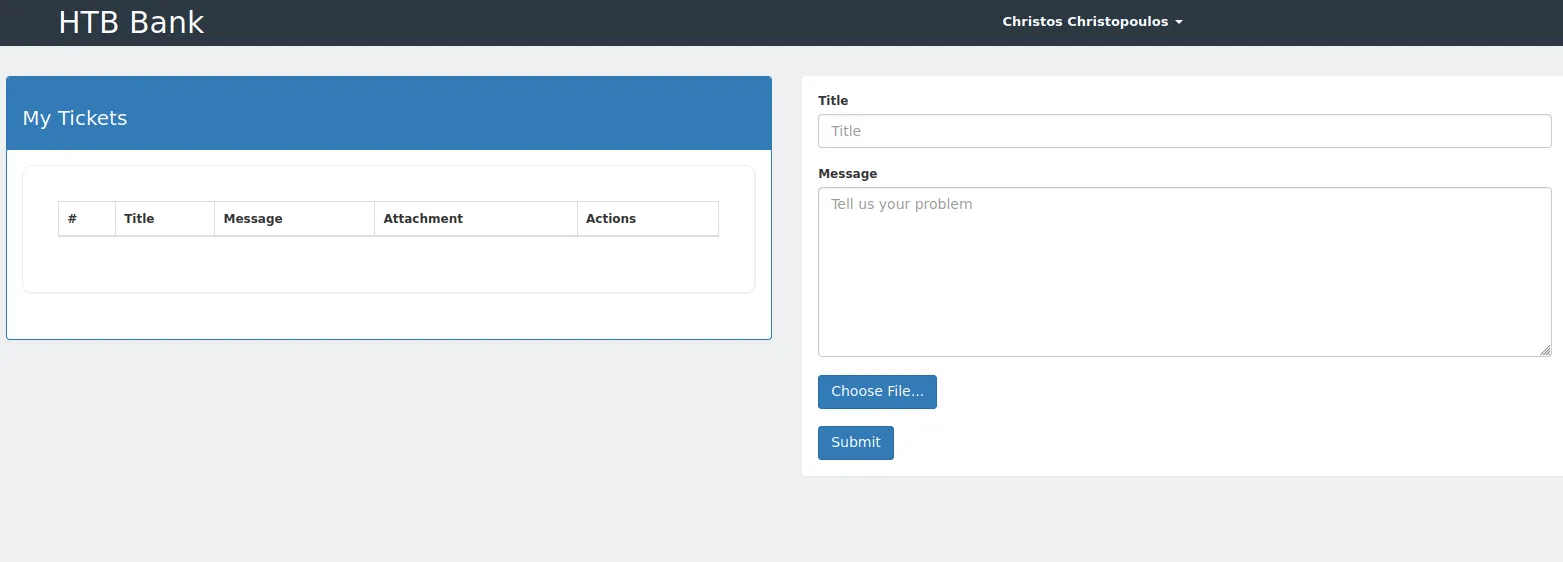Focus the 'Tell us your problem' textarea
This screenshot has width=1563, height=562.
pyautogui.click(x=1184, y=272)
